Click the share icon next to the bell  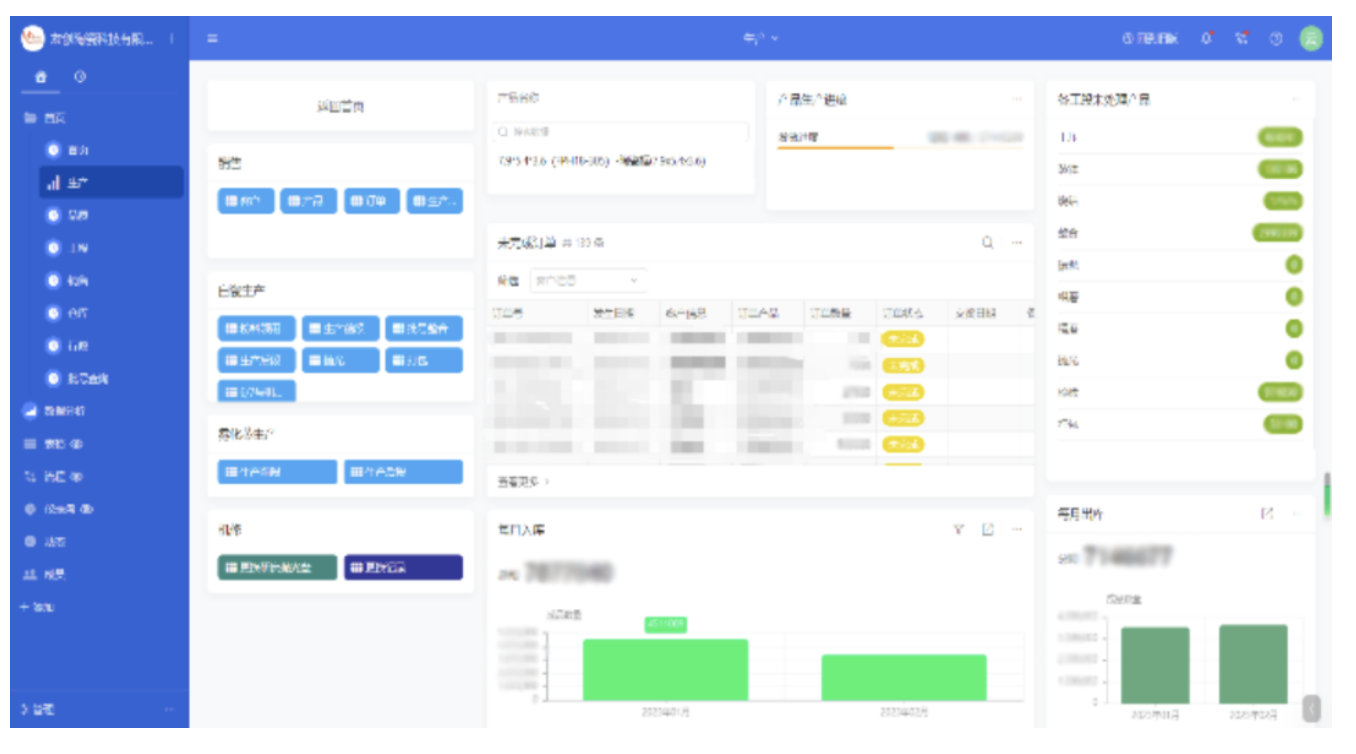click(x=1242, y=38)
